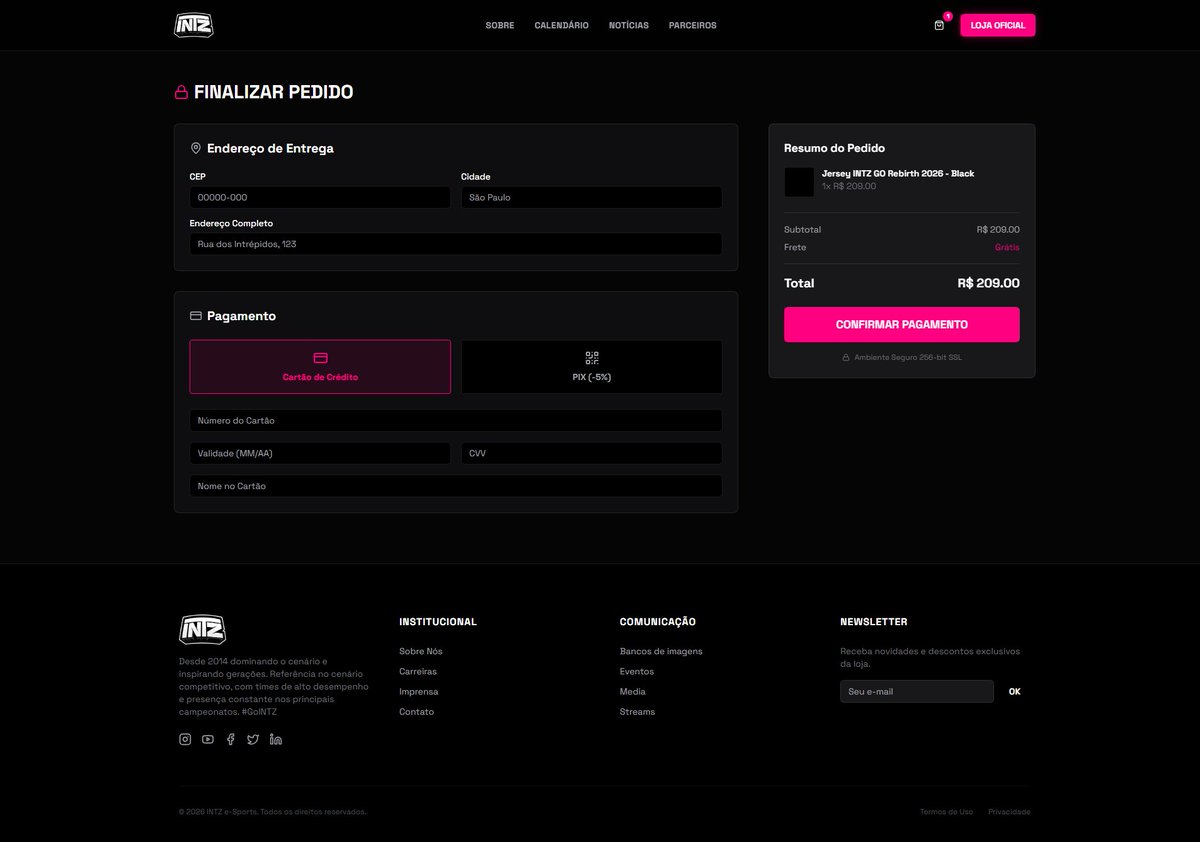This screenshot has height=842, width=1200.
Task: Open Eventos footer link
Action: pos(637,672)
